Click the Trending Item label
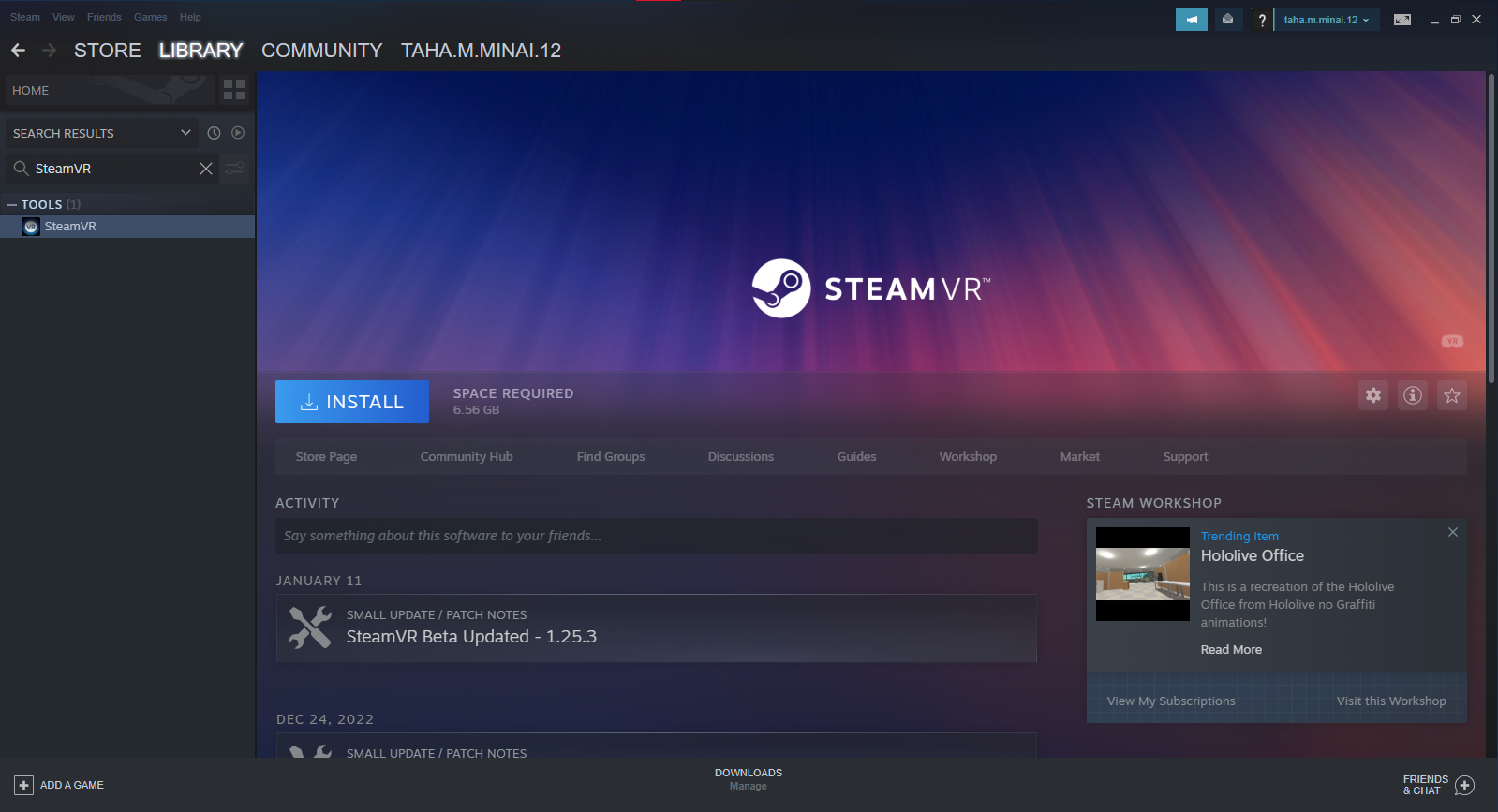This screenshot has width=1498, height=812. [1239, 537]
